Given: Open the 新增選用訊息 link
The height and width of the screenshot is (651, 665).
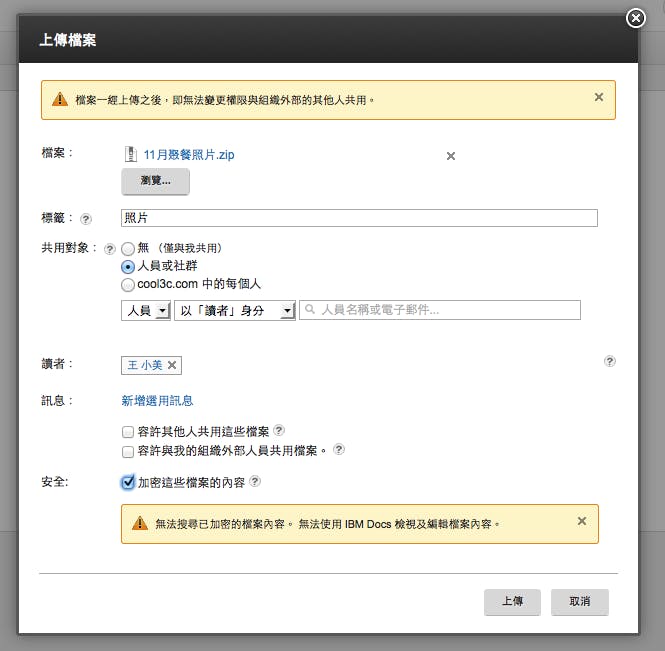Looking at the screenshot, I should 157,400.
